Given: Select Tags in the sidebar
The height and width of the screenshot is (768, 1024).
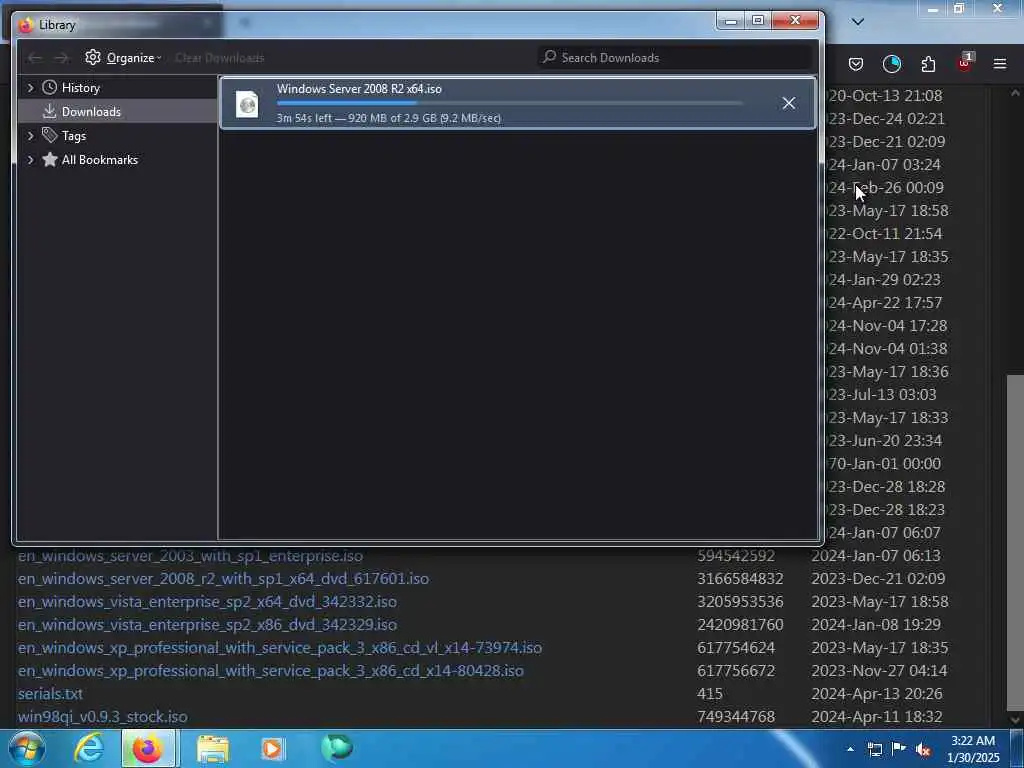Looking at the screenshot, I should click(x=74, y=136).
